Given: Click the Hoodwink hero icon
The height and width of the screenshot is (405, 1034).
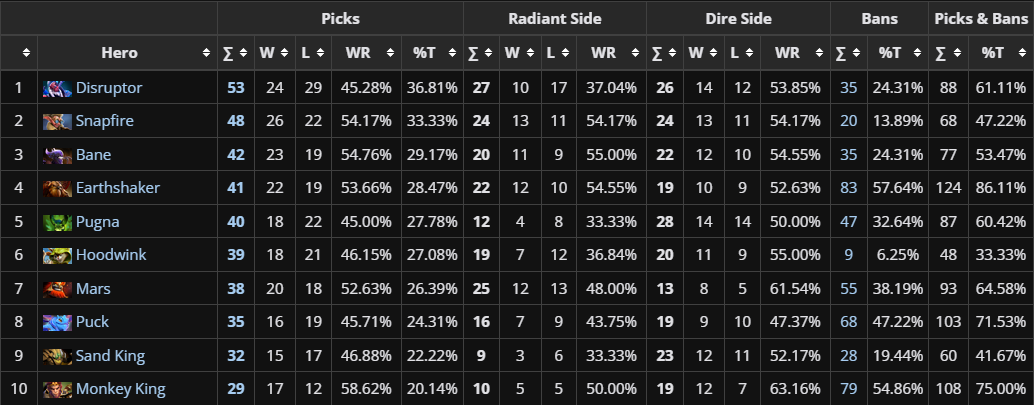Looking at the screenshot, I should [x=57, y=255].
